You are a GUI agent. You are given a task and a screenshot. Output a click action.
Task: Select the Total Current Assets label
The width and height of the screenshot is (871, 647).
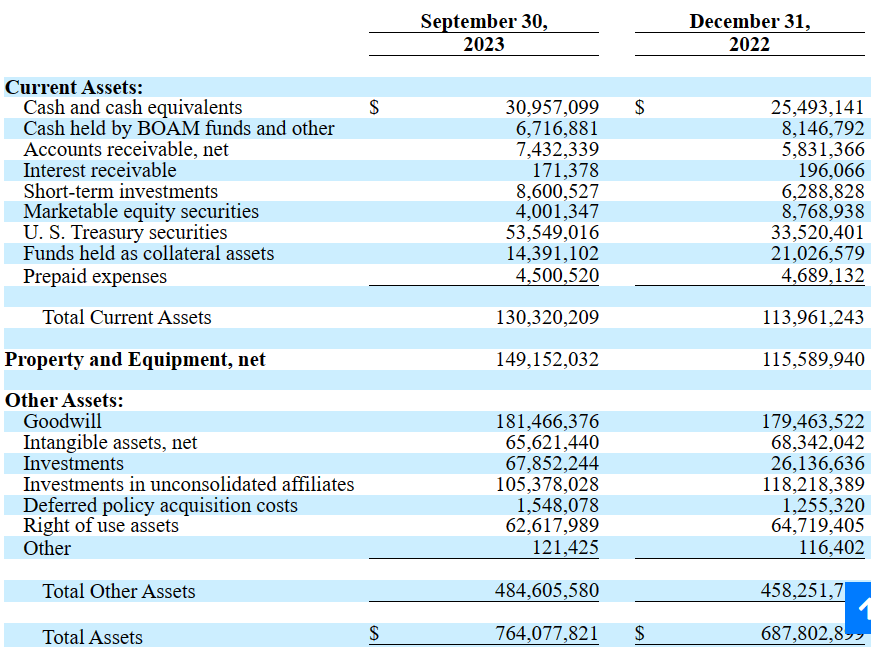click(x=127, y=318)
